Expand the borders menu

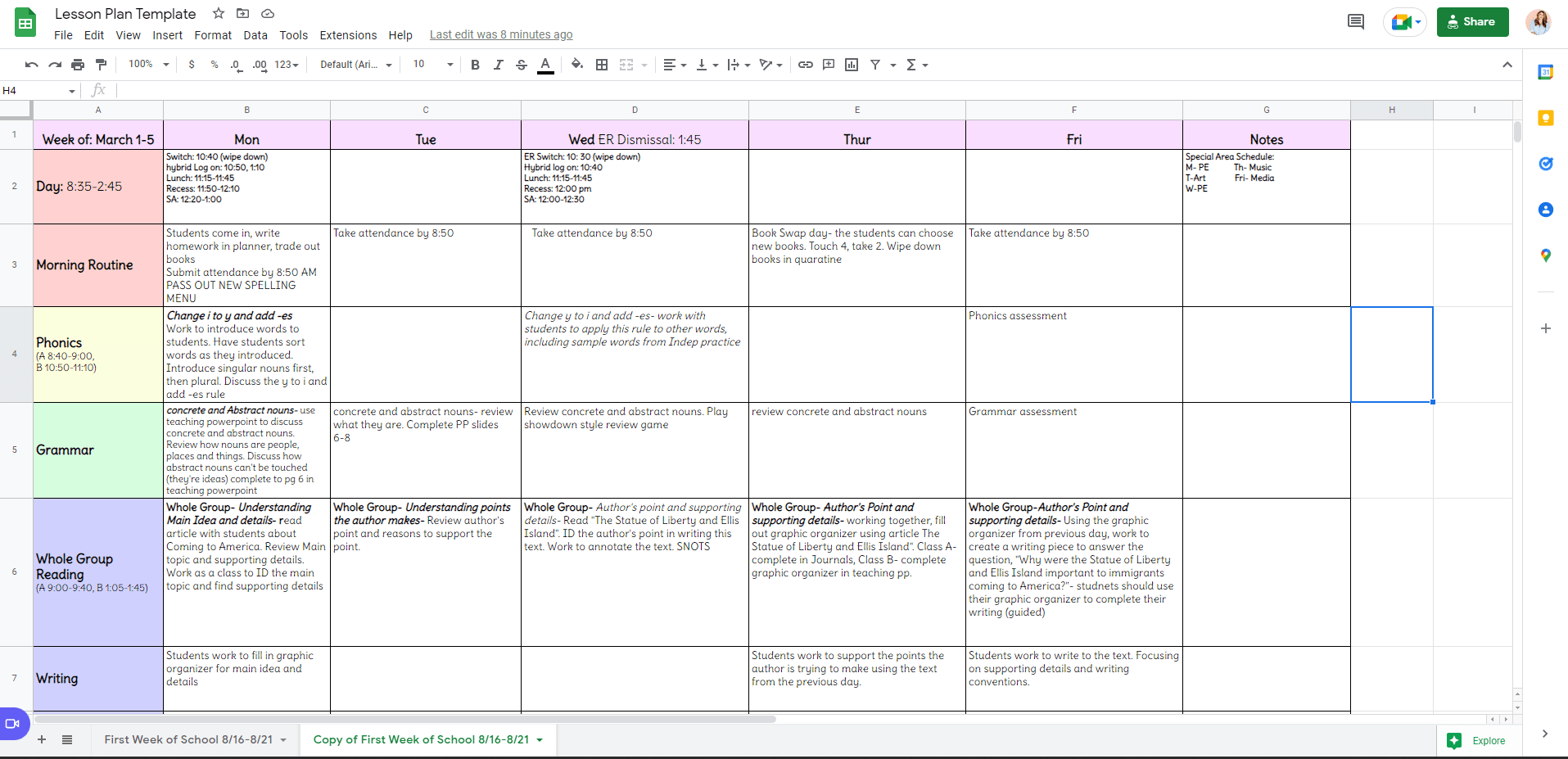(x=602, y=64)
